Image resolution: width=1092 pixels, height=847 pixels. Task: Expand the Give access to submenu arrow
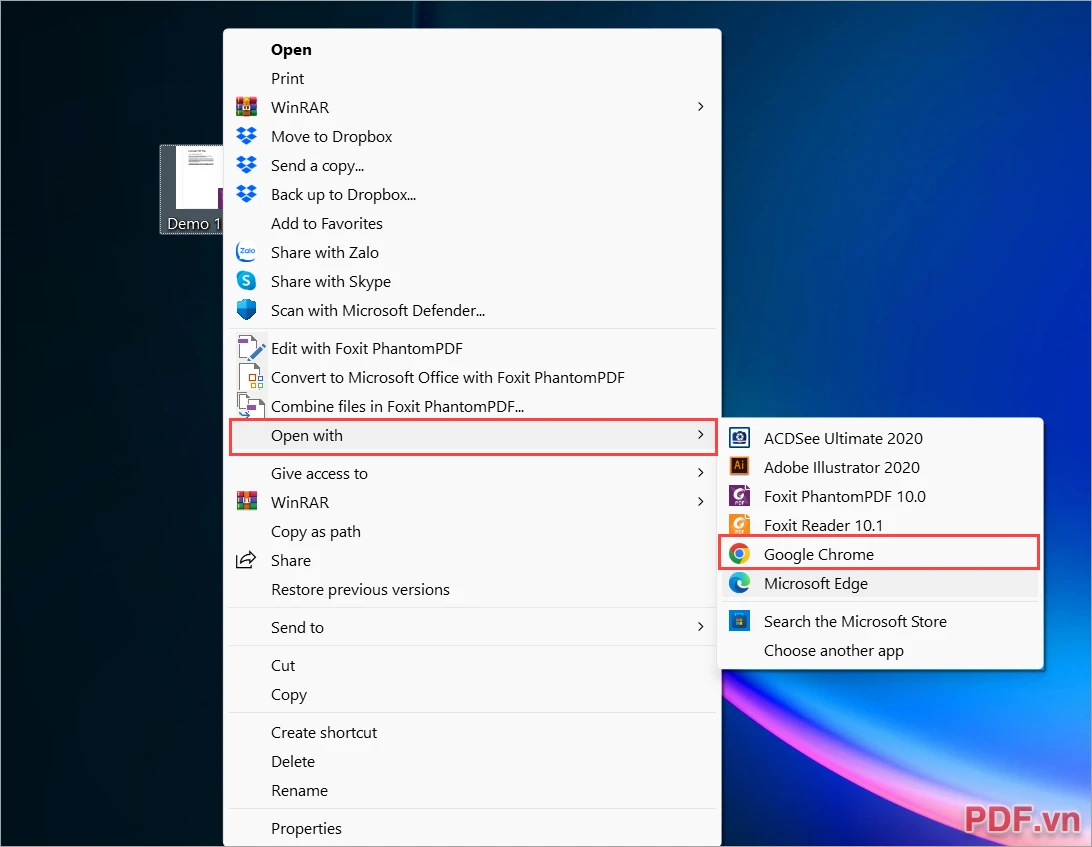[701, 473]
